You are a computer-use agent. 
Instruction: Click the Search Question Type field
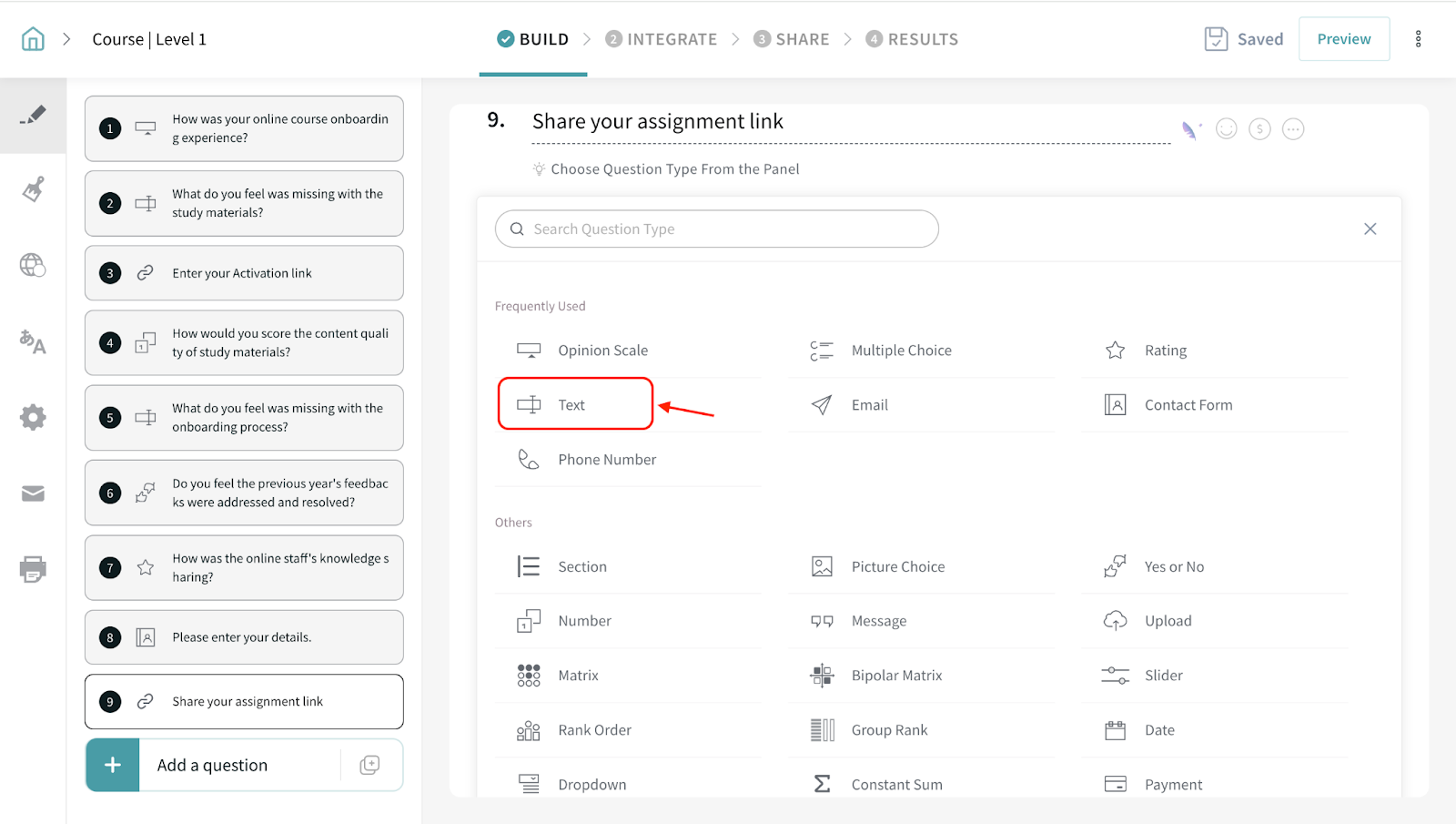[717, 229]
